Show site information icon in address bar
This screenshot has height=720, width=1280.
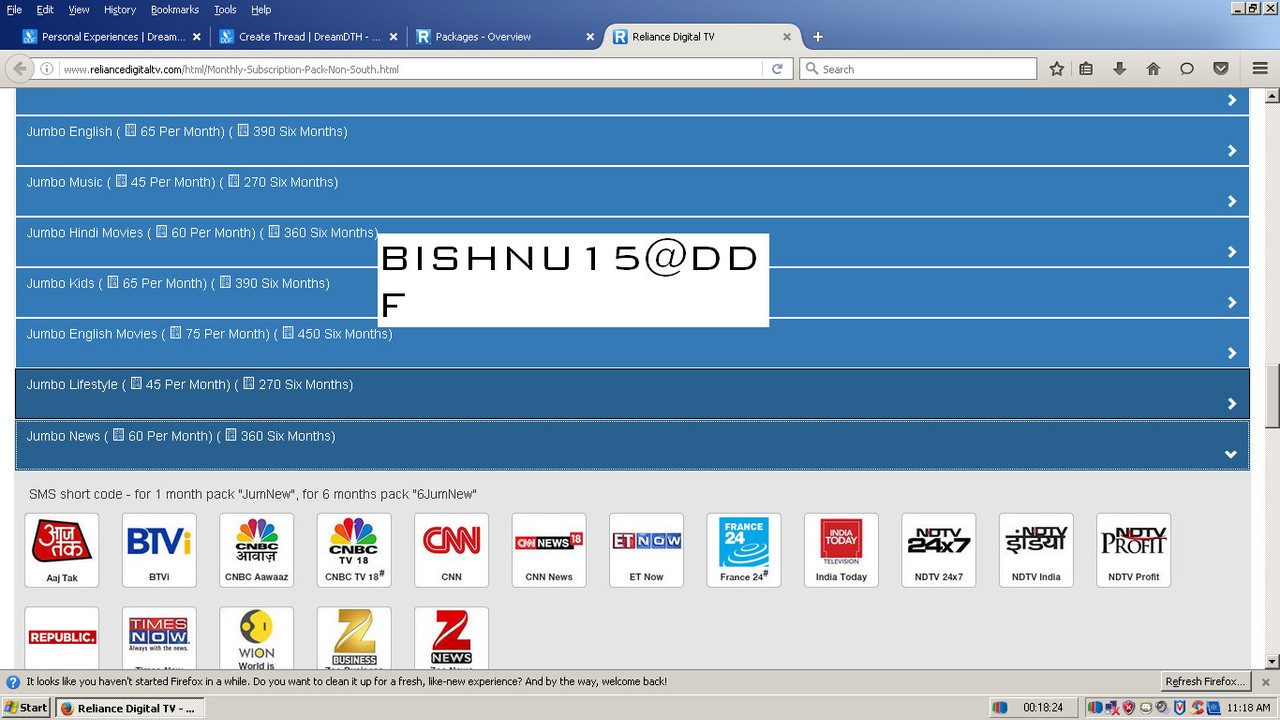pyautogui.click(x=47, y=69)
